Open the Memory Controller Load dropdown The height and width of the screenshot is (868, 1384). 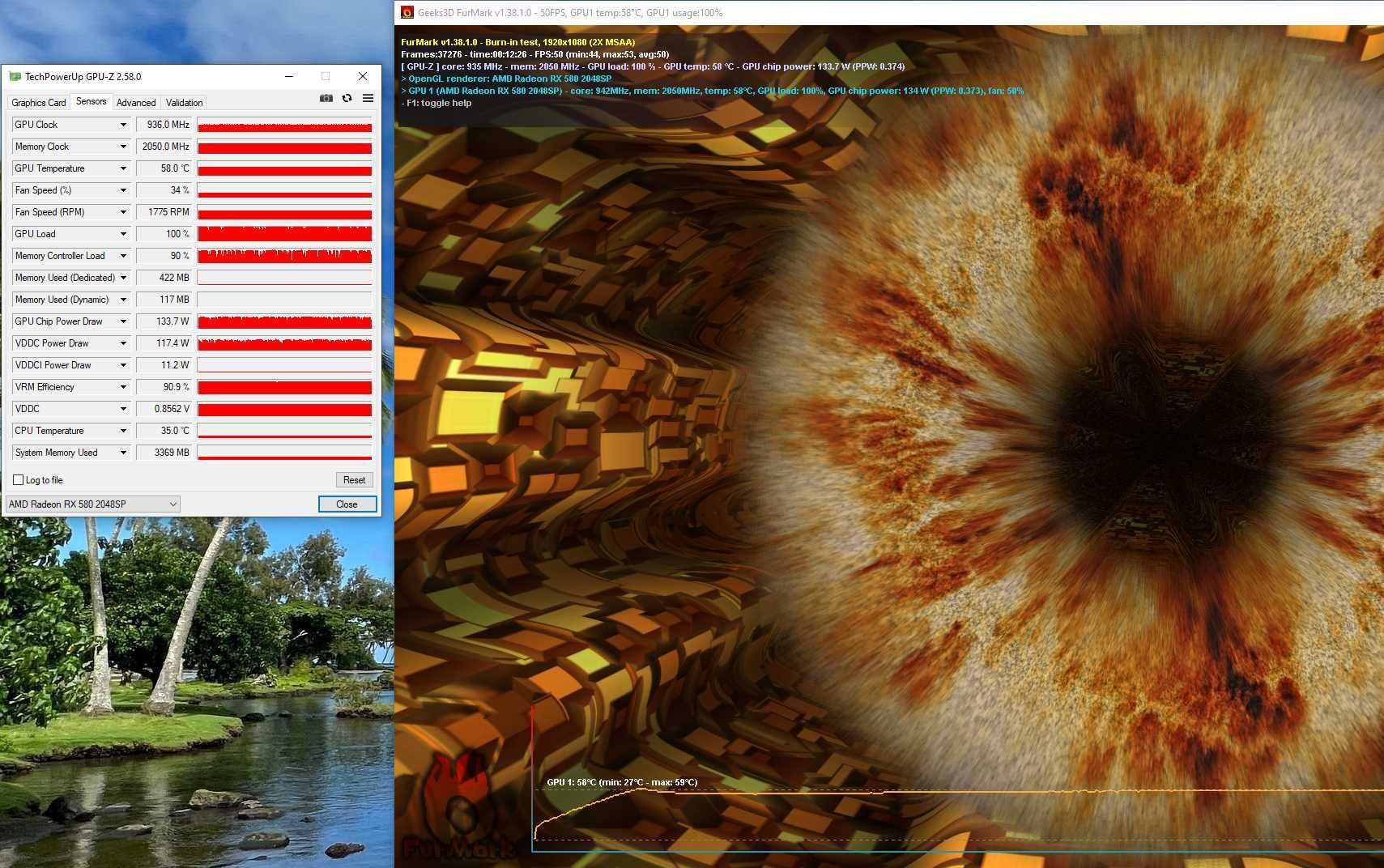pyautogui.click(x=123, y=256)
